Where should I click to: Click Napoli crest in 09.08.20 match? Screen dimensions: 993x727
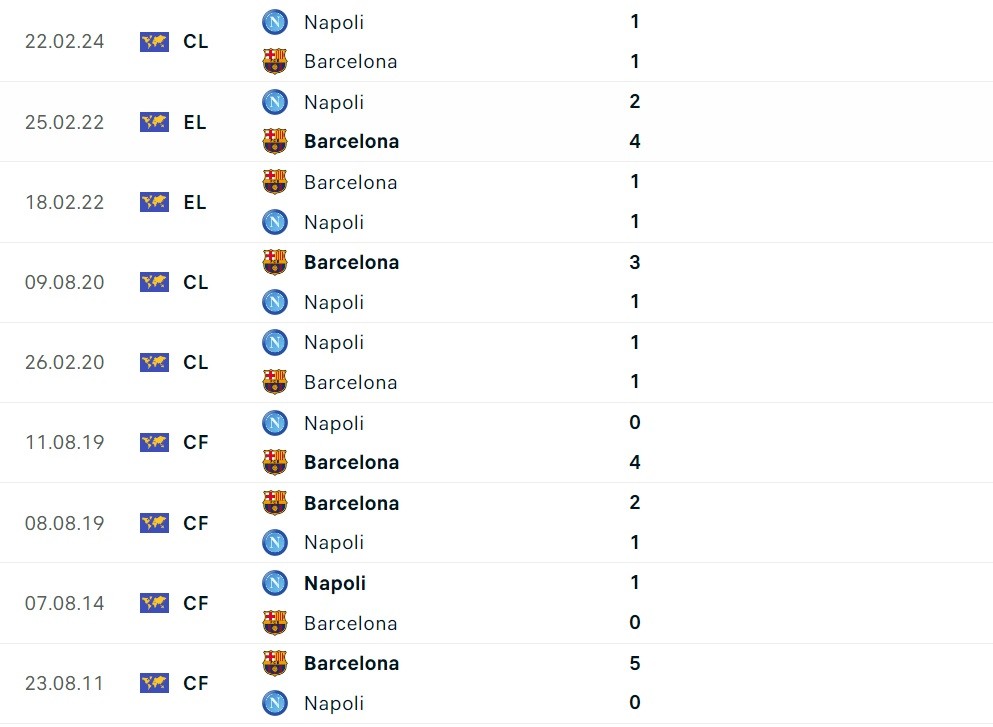coord(274,302)
